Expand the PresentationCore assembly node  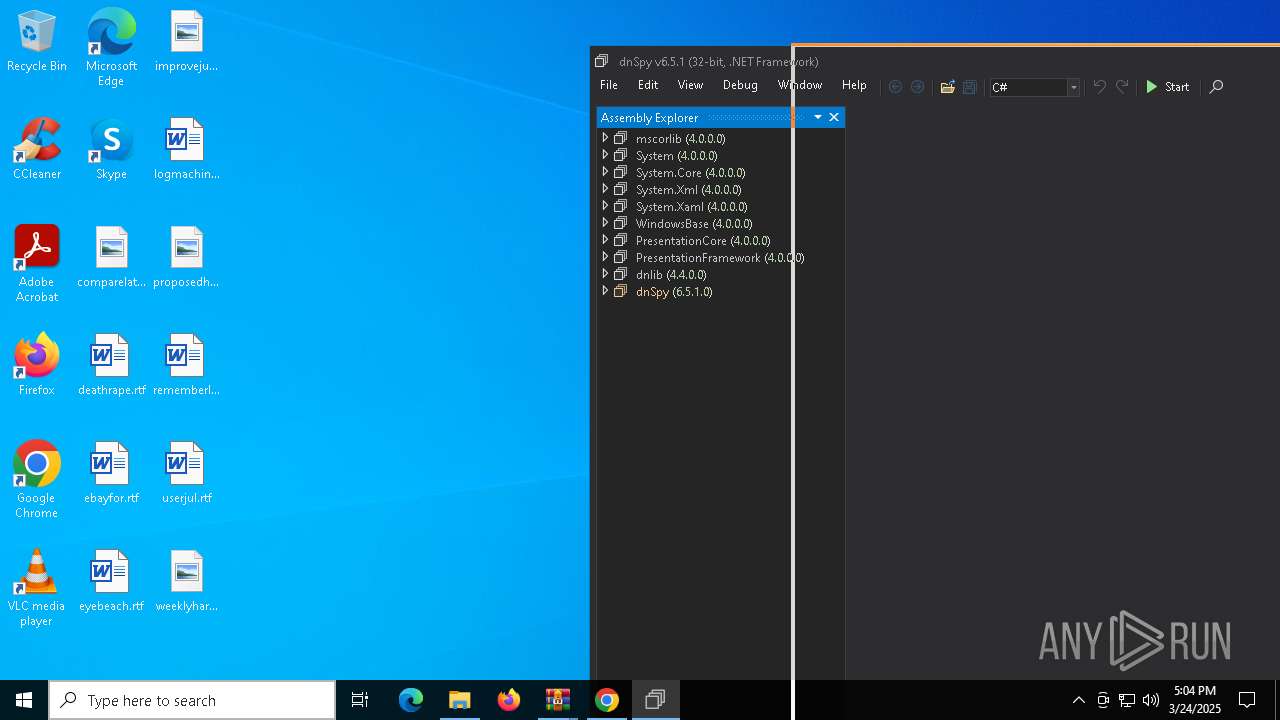[605, 240]
